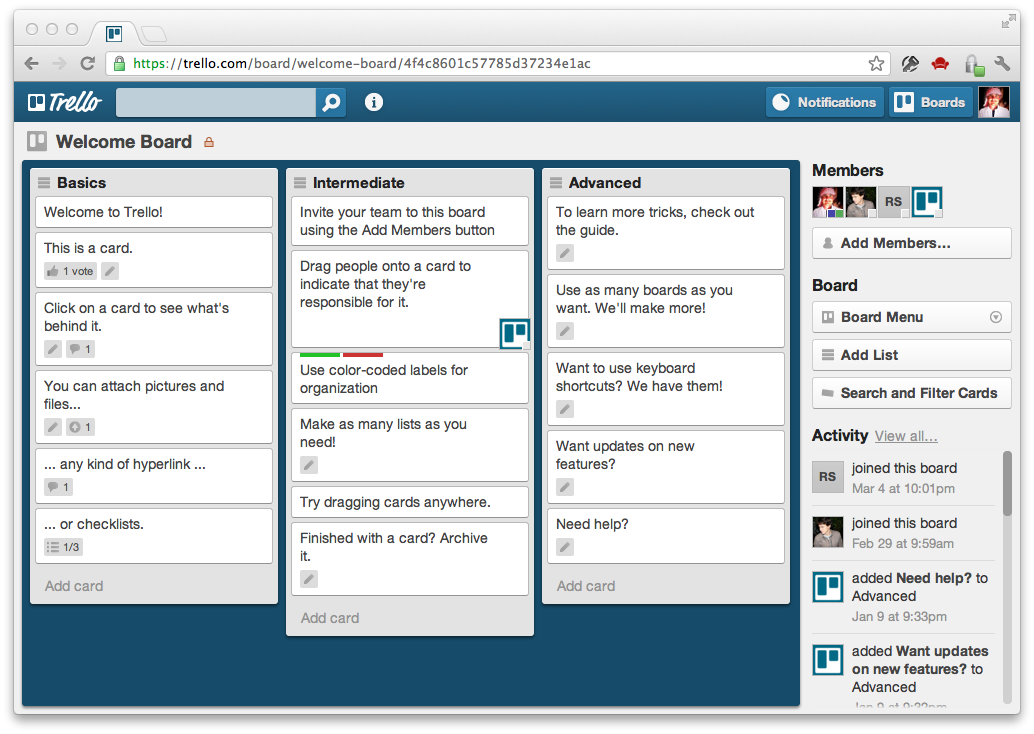
Task: Click the Add Members... button
Action: point(911,243)
